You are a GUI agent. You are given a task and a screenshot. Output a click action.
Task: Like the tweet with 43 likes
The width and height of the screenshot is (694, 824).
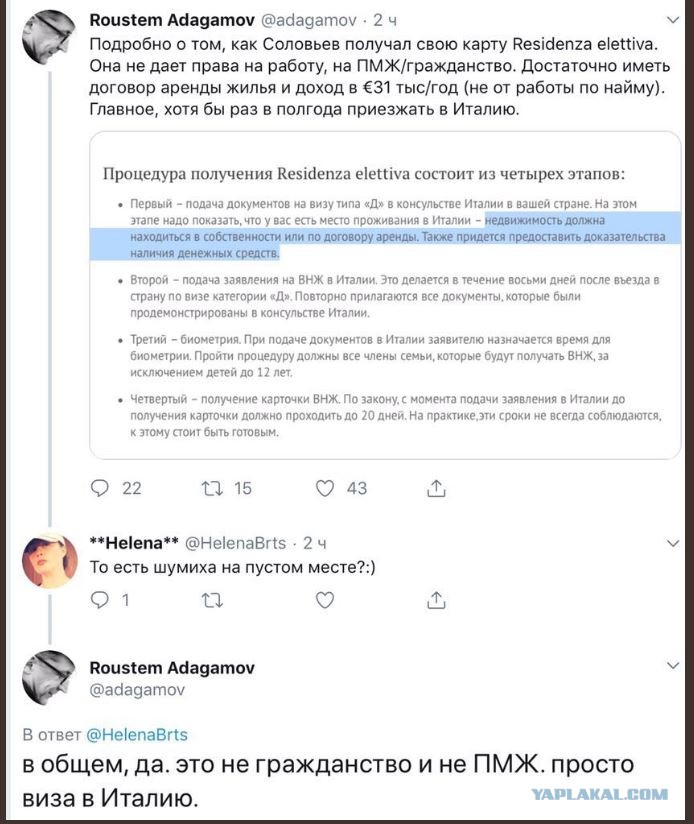[x=324, y=488]
